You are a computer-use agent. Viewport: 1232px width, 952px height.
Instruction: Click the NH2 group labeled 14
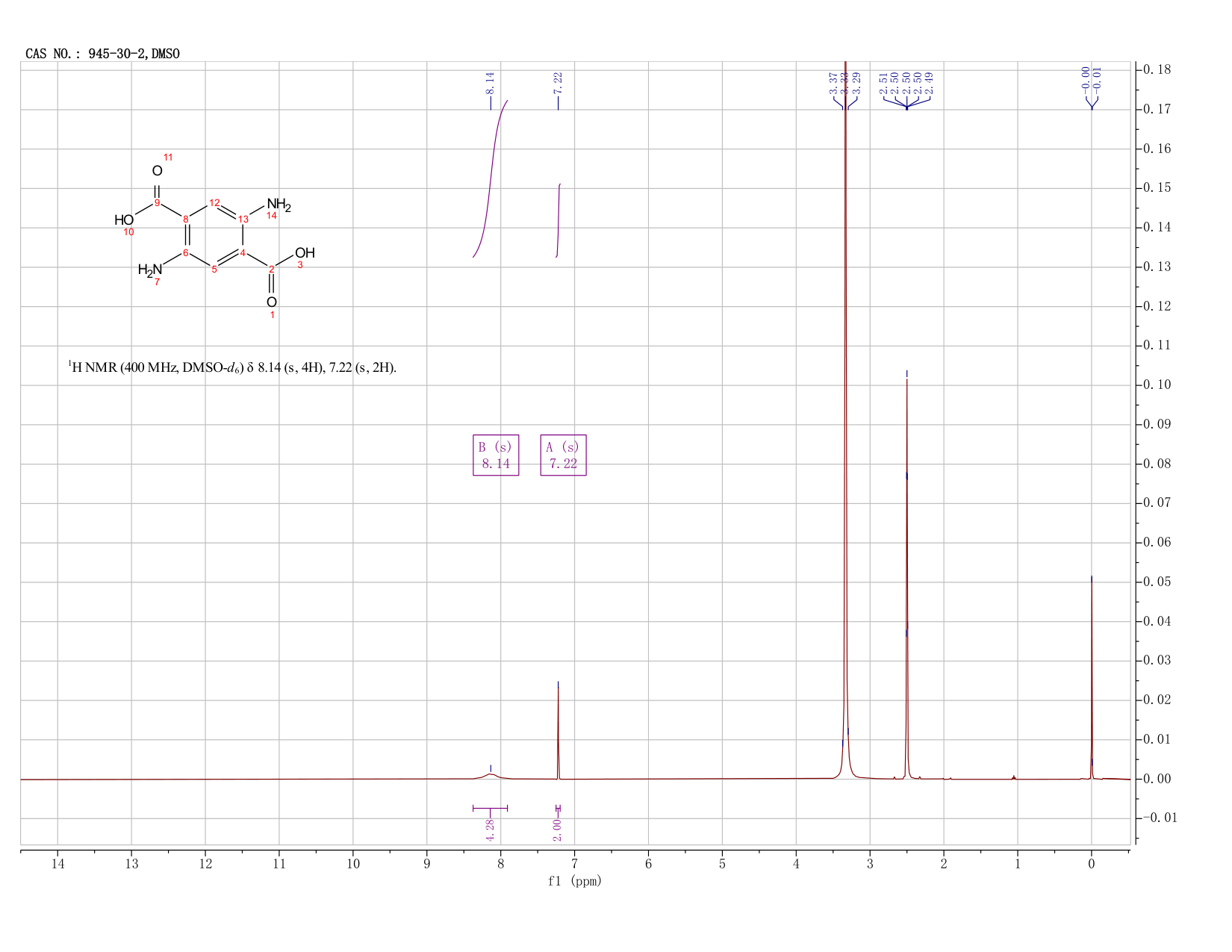click(279, 205)
